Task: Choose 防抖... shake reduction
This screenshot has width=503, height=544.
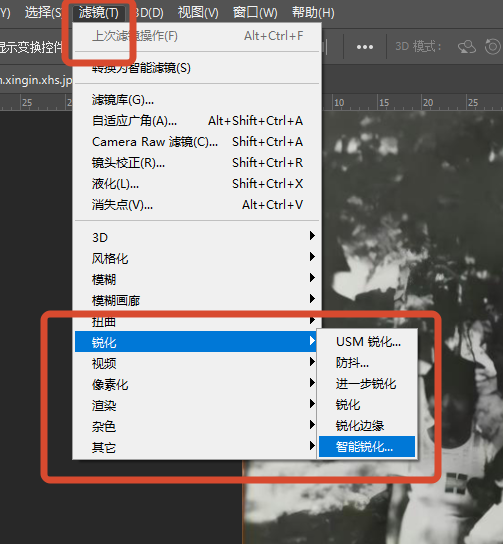Action: point(367,363)
